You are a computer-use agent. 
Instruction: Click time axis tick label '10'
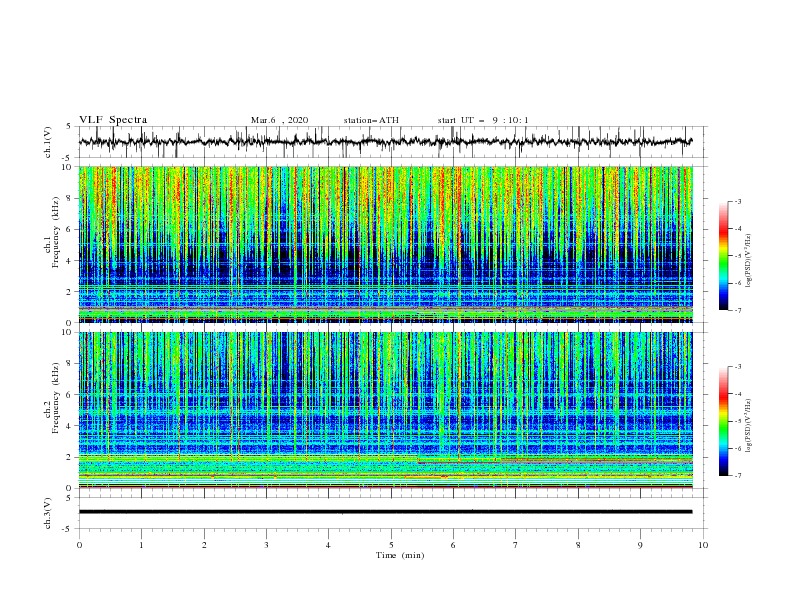(x=703, y=545)
